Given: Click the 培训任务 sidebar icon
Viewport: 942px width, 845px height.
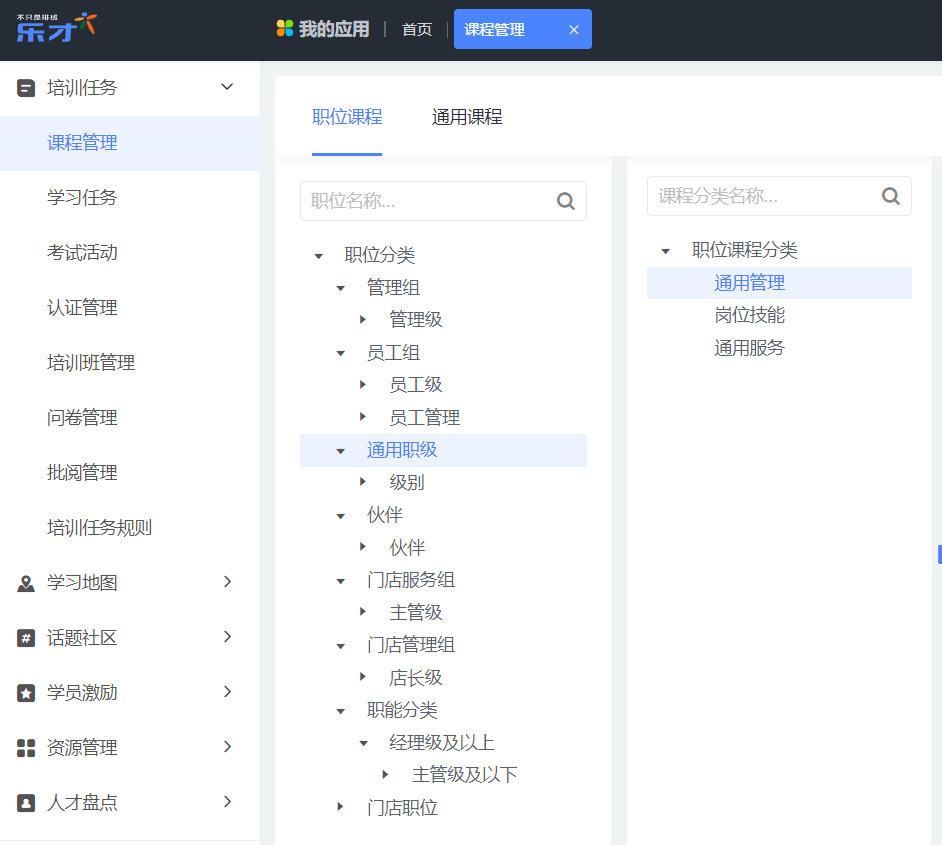Looking at the screenshot, I should (x=26, y=88).
